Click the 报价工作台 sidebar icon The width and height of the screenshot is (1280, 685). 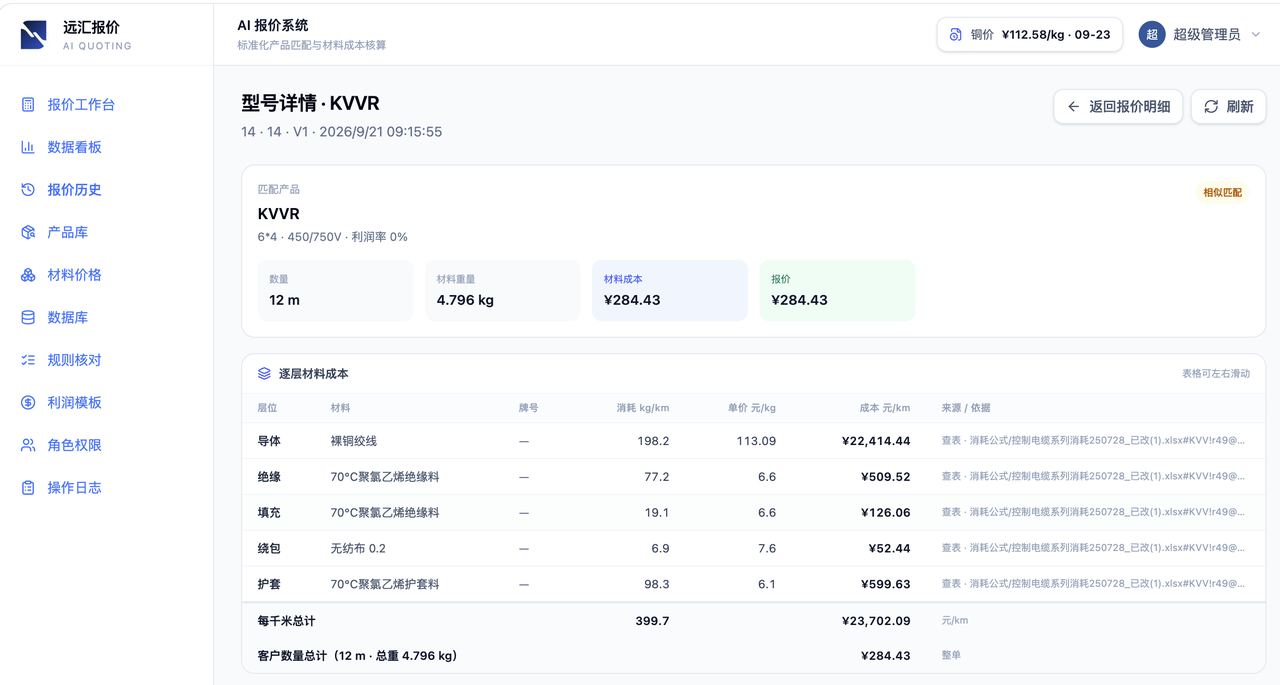[x=28, y=105]
